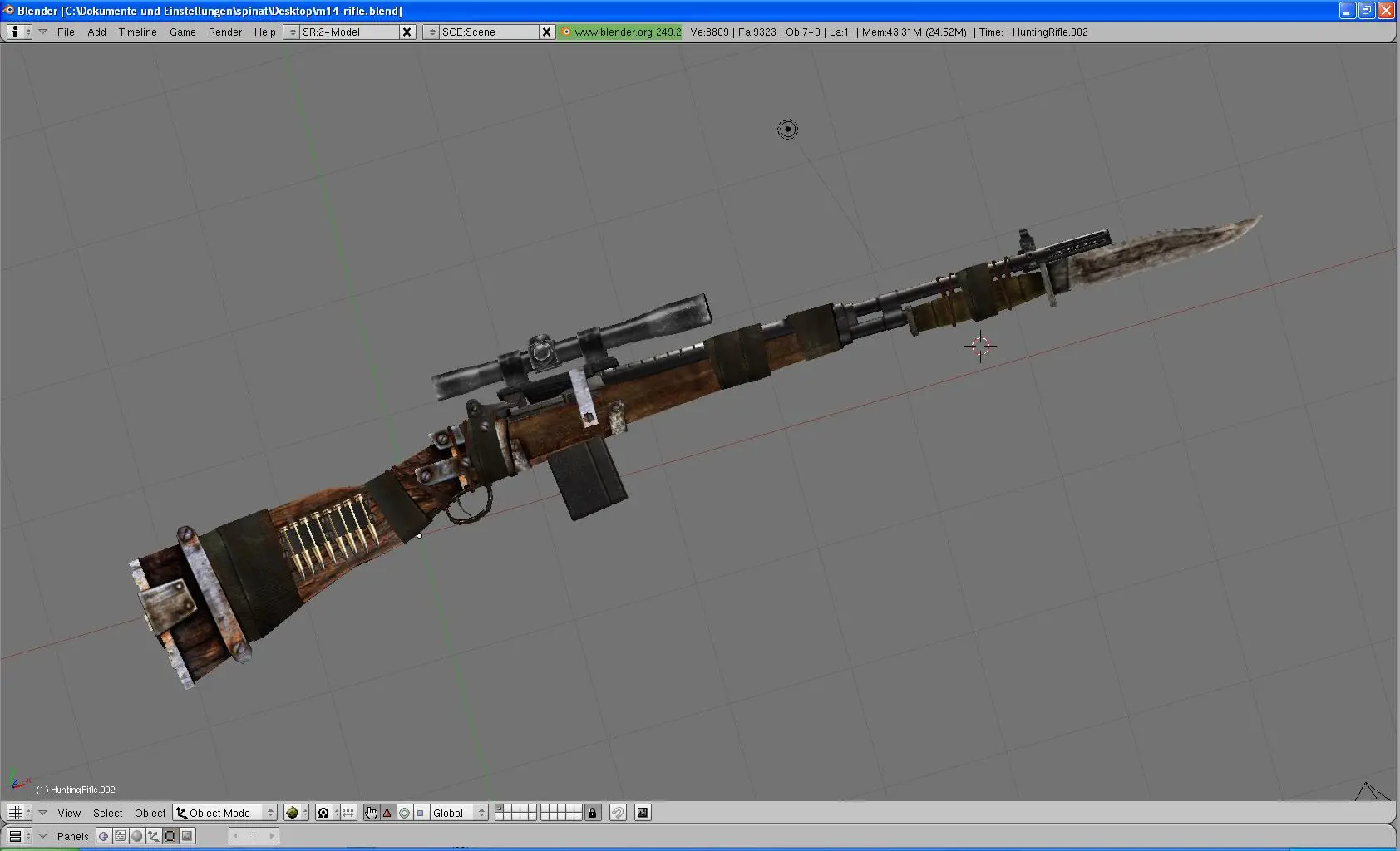Render the viewport with OpenGL image icon
1400x851 pixels.
pos(643,813)
